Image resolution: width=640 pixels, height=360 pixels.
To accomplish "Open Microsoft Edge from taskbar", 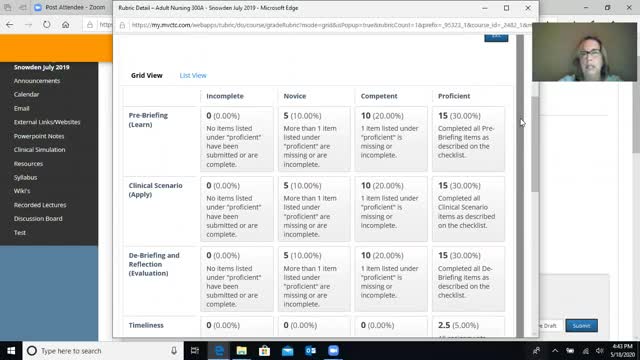I will pos(219,351).
